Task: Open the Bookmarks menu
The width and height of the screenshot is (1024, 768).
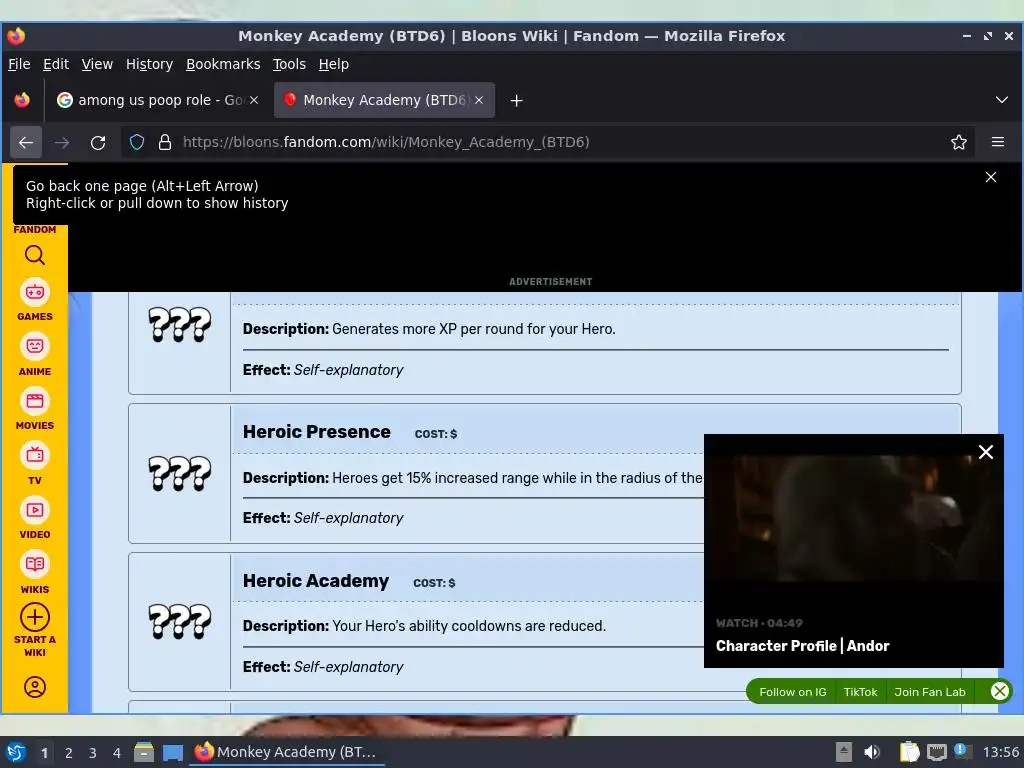Action: pyautogui.click(x=223, y=64)
